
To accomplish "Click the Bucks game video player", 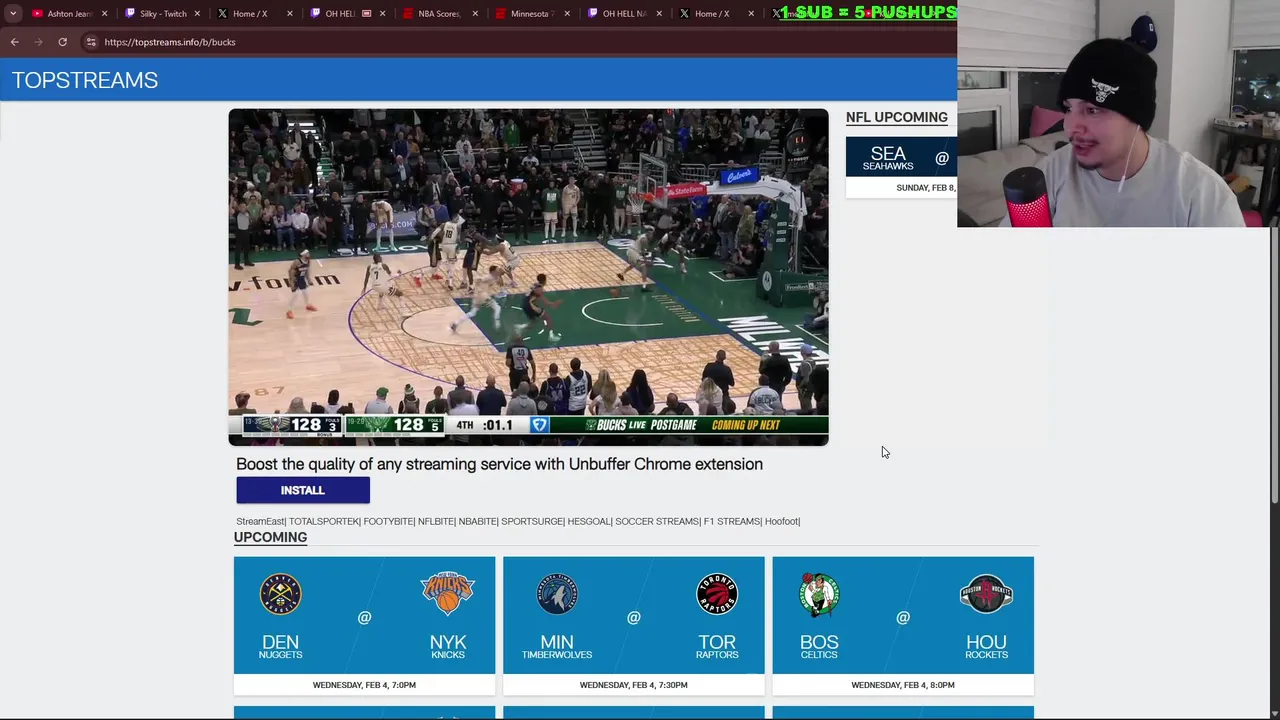I will (x=528, y=277).
